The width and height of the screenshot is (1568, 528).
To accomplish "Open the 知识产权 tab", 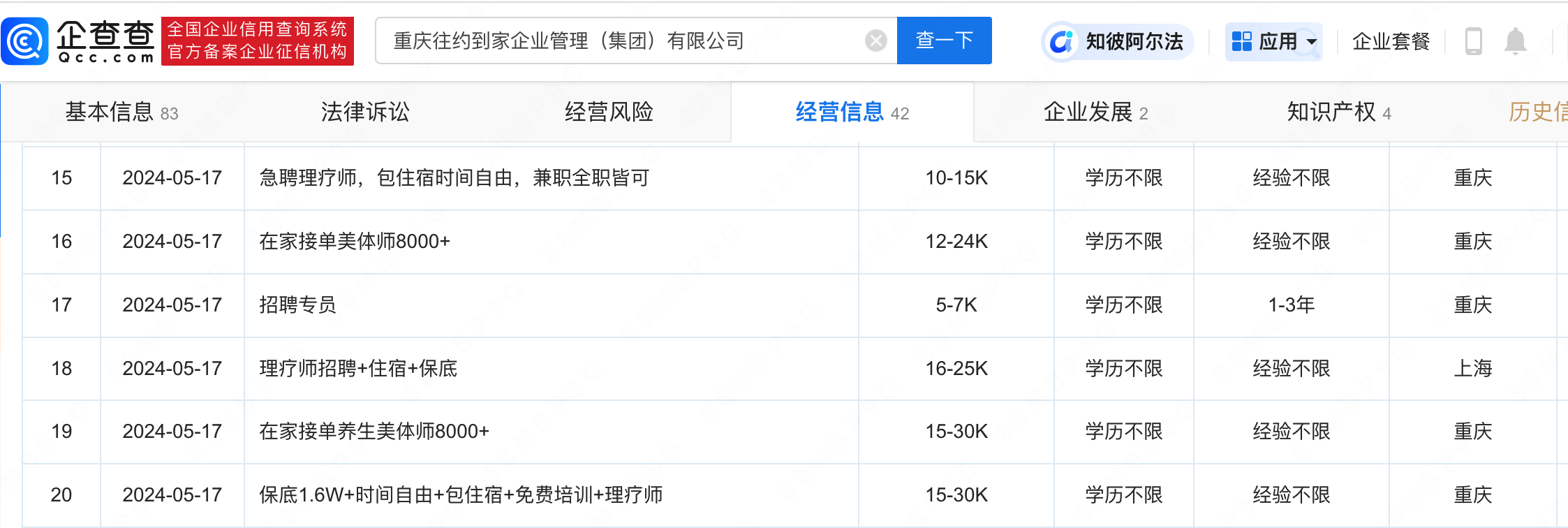I will tap(1338, 112).
